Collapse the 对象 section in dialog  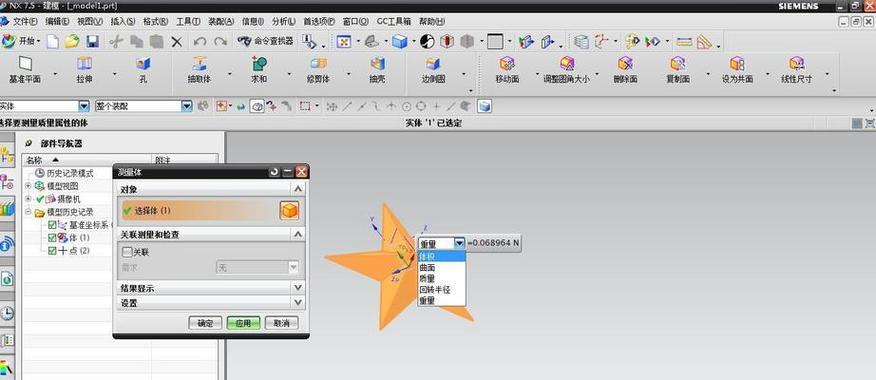point(298,189)
